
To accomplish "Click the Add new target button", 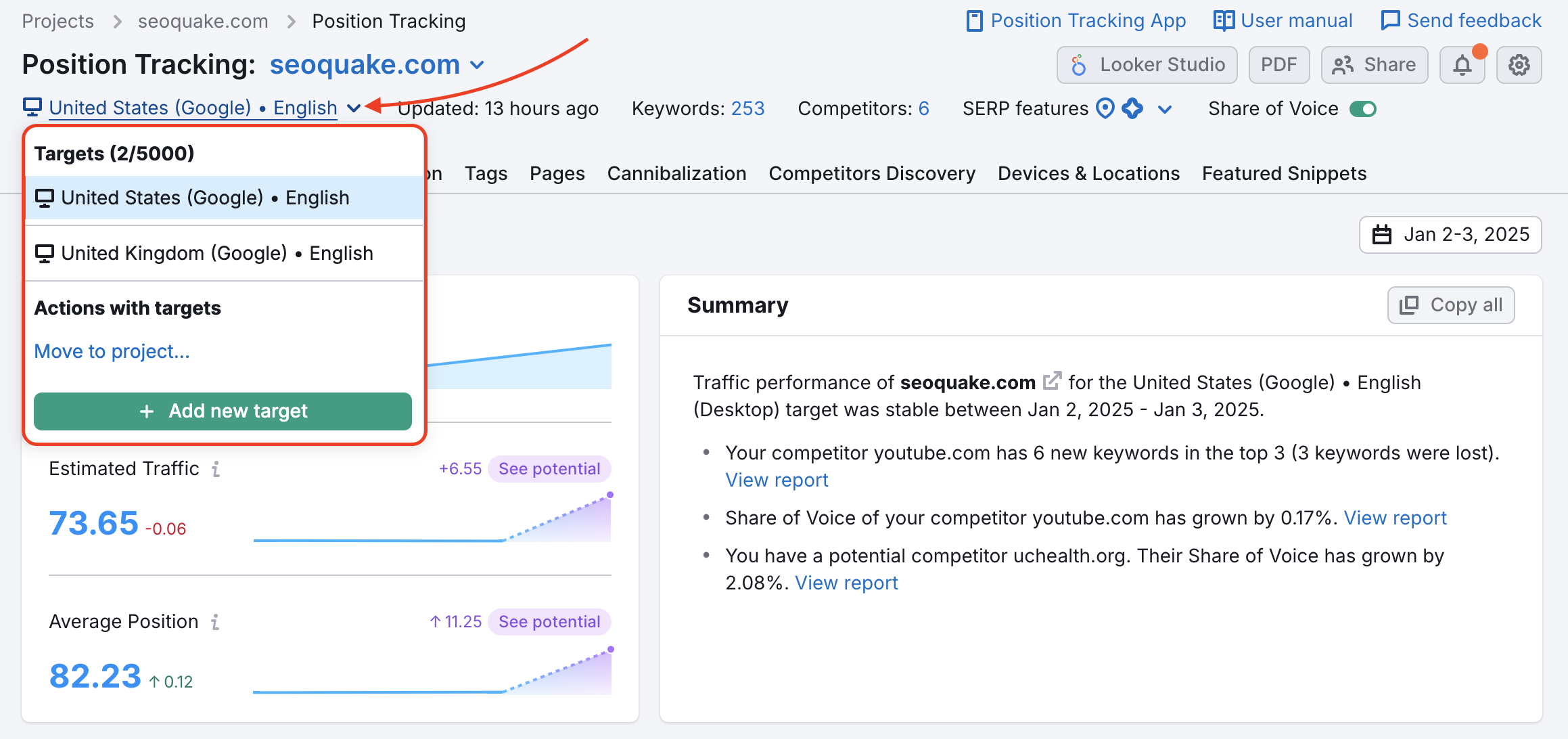I will pos(222,411).
